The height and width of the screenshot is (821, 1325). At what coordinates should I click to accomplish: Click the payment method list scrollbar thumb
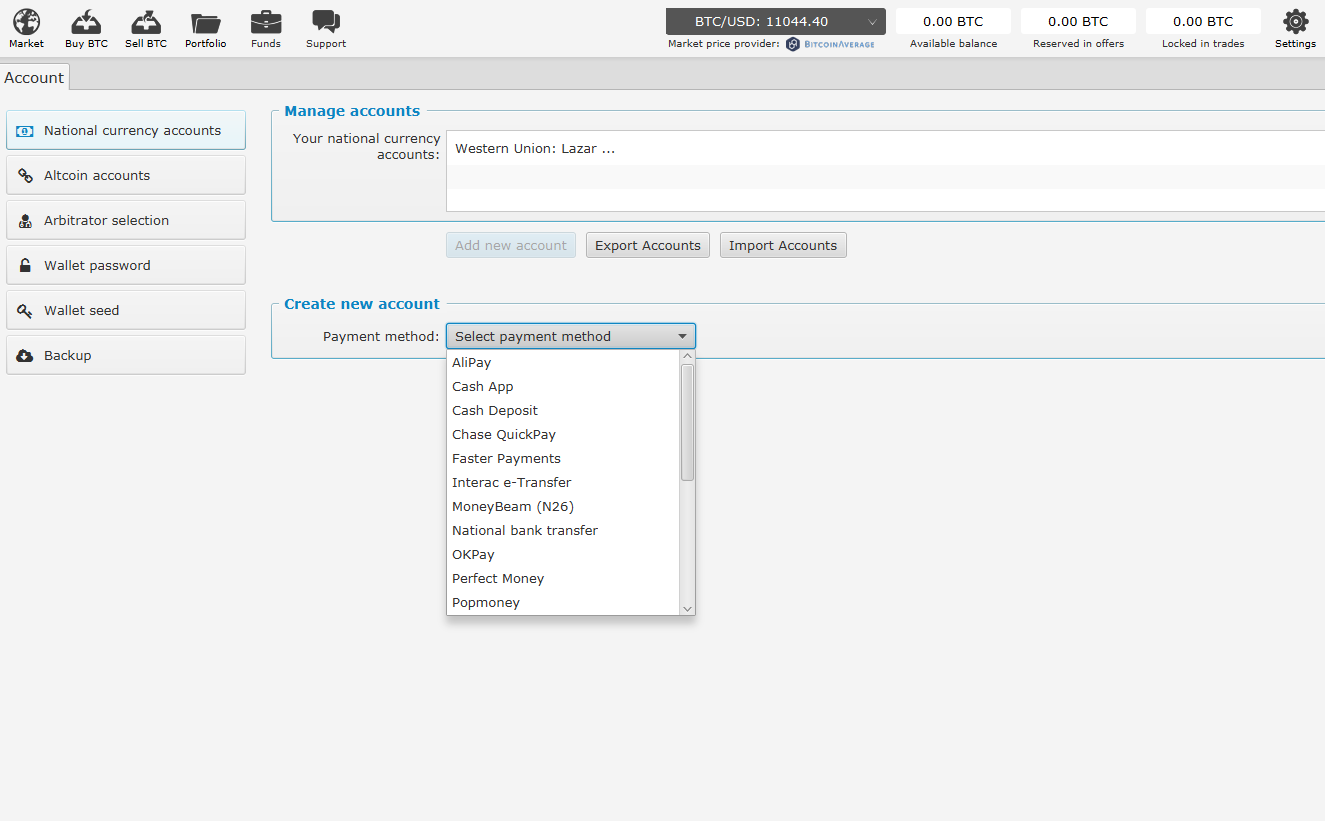(687, 423)
